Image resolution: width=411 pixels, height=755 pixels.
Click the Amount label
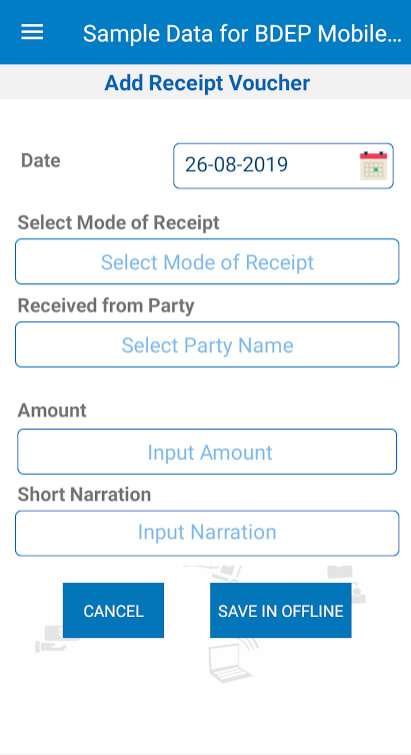(x=52, y=411)
